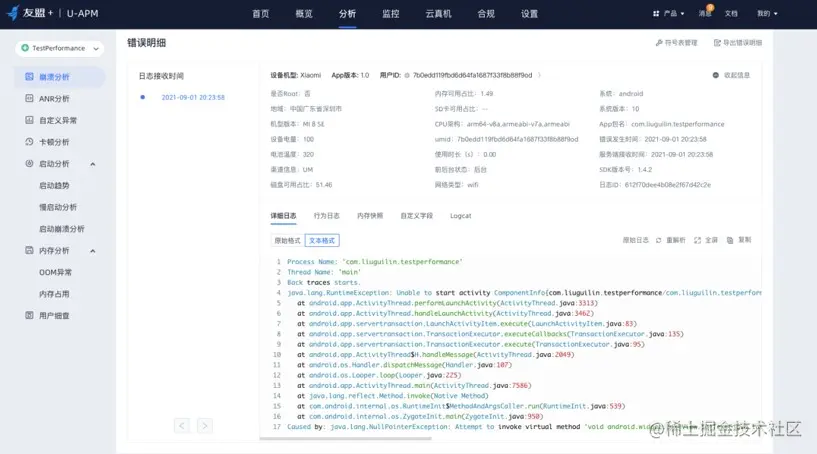Image resolution: width=817 pixels, height=454 pixels.
Task: Click the 符号表管理 wrench icon
Action: 659,43
